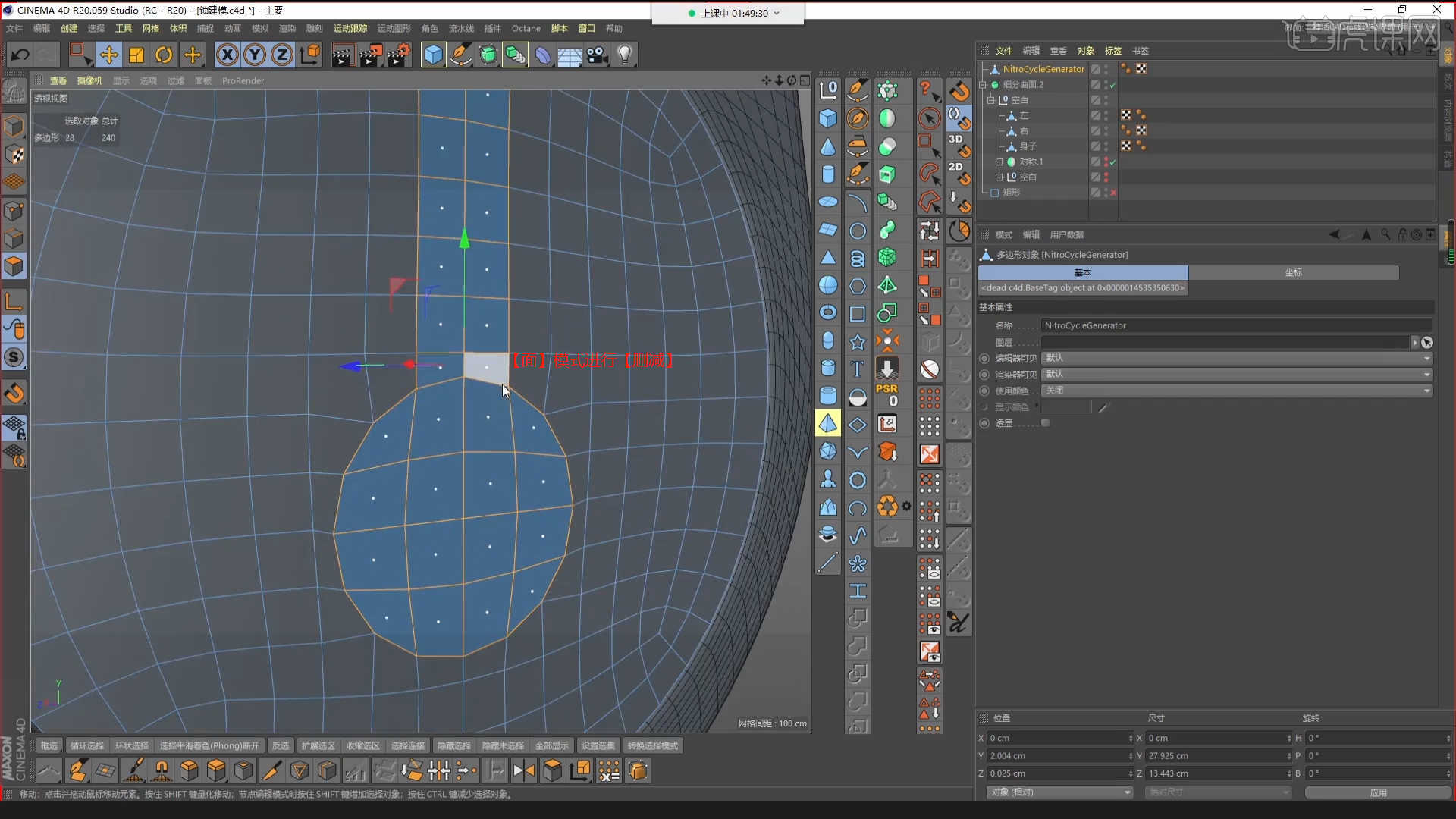Expand the 对称.1 tree node
This screenshot has width=1456, height=819.
(999, 162)
